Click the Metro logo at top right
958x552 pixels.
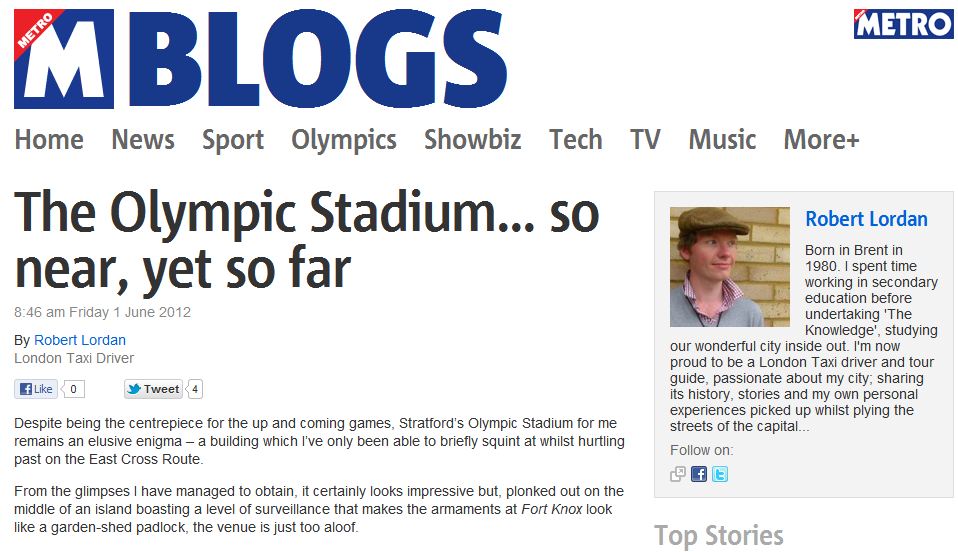[903, 24]
